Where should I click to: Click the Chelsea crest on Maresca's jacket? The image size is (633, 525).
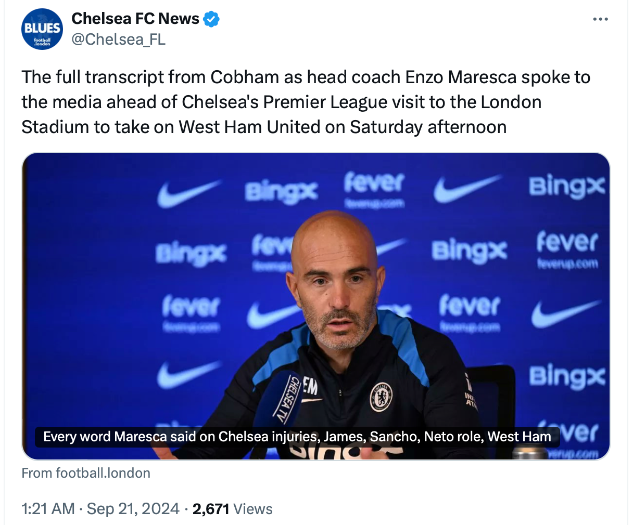(381, 396)
